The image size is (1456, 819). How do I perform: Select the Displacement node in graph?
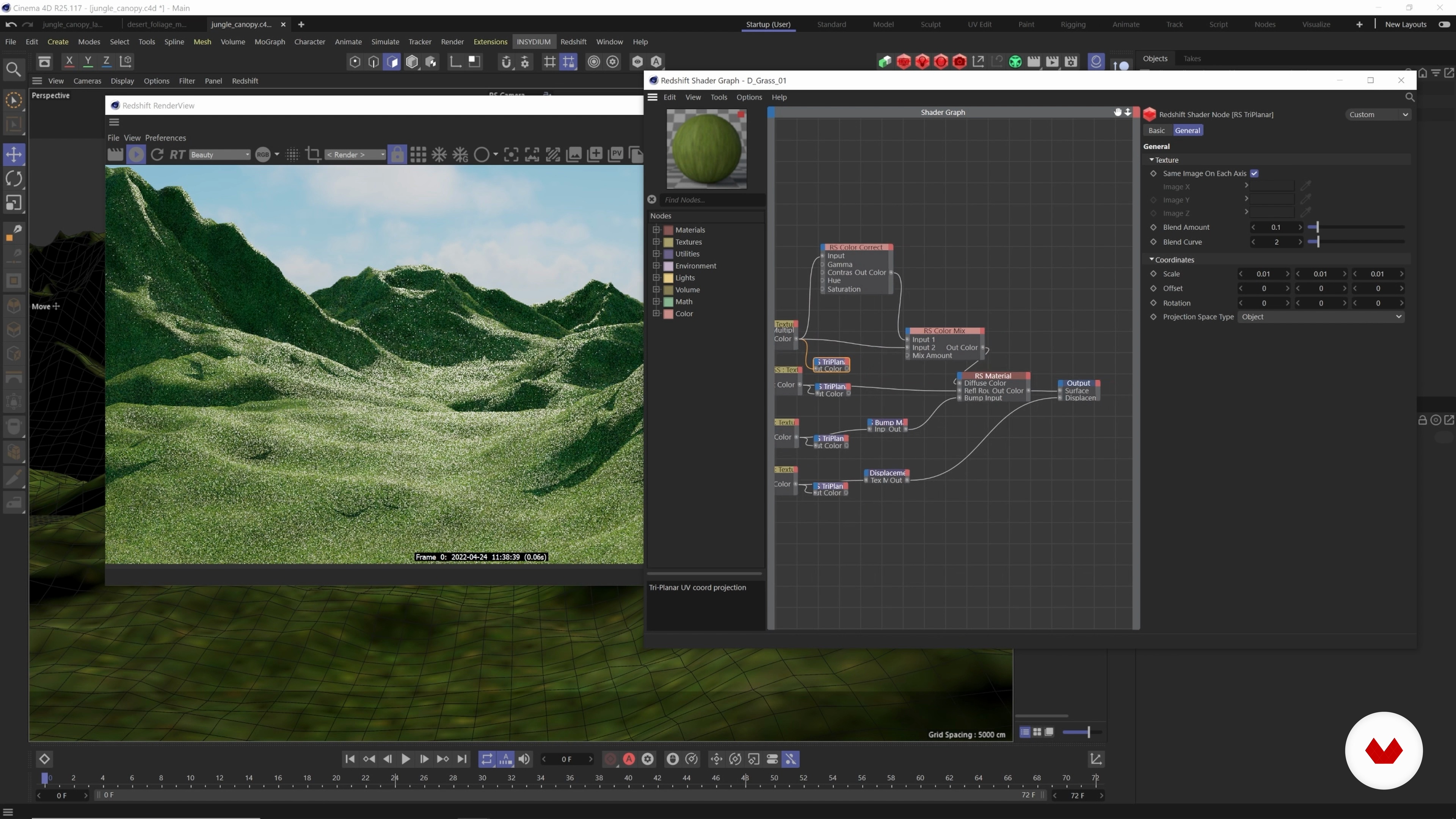pyautogui.click(x=886, y=472)
